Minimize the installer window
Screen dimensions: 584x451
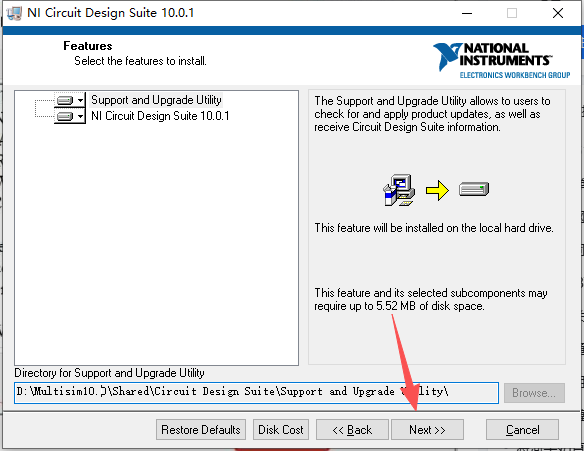point(467,13)
